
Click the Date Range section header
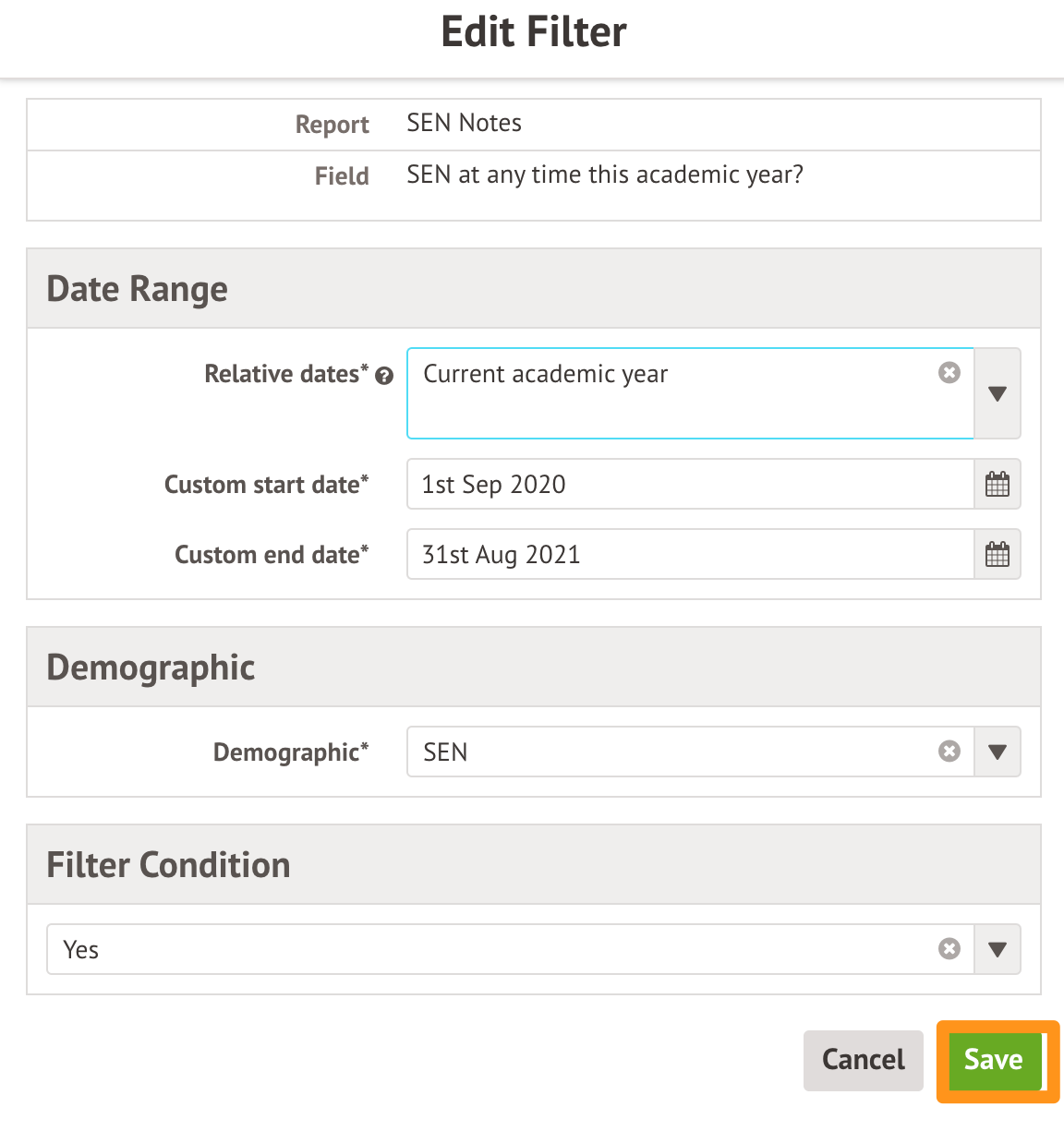point(533,289)
